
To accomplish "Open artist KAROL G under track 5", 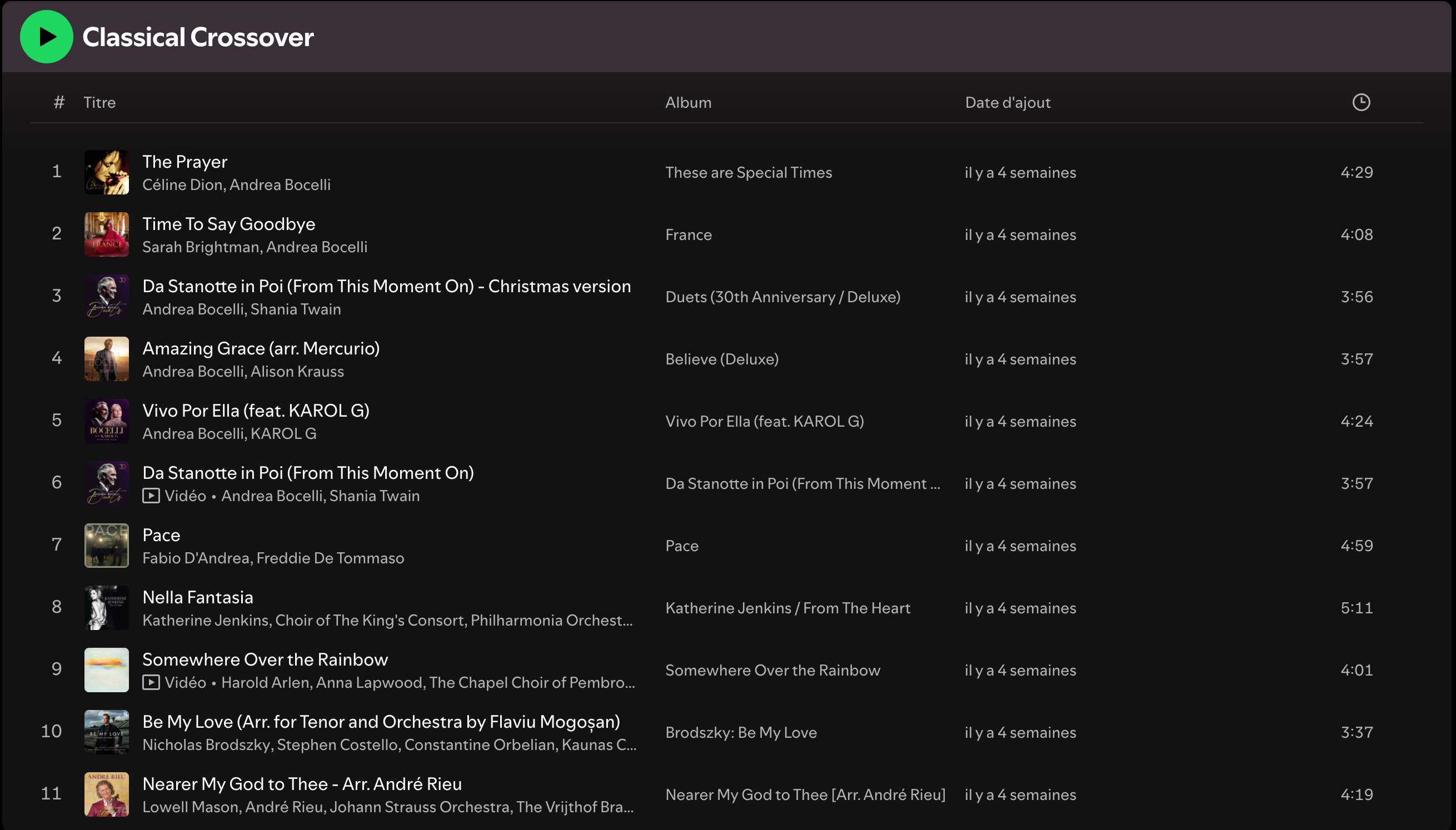I will click(283, 433).
